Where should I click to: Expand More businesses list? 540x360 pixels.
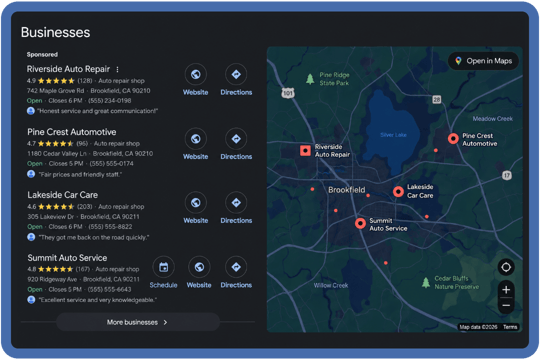coord(138,322)
